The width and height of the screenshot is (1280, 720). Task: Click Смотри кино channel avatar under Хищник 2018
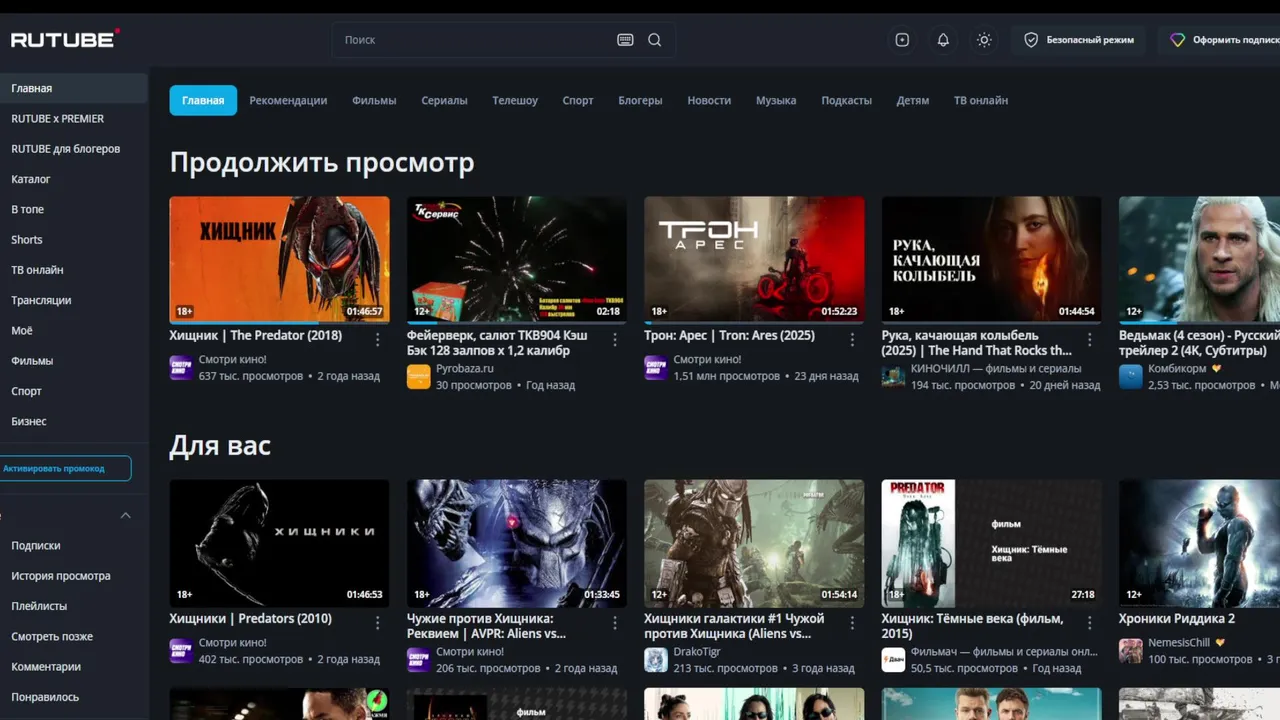tap(181, 368)
